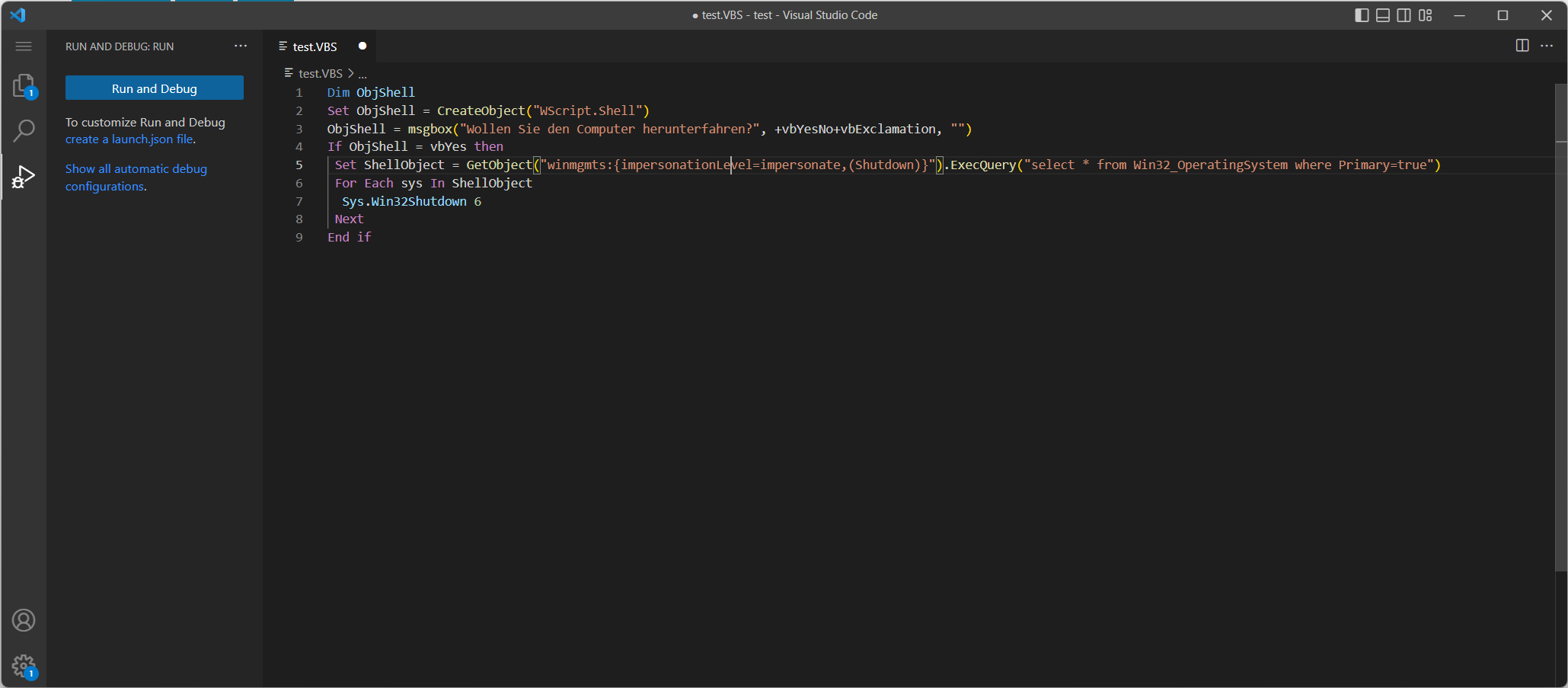Image resolution: width=1568 pixels, height=688 pixels.
Task: Toggle the bottom Panel visibility
Action: [x=1383, y=14]
